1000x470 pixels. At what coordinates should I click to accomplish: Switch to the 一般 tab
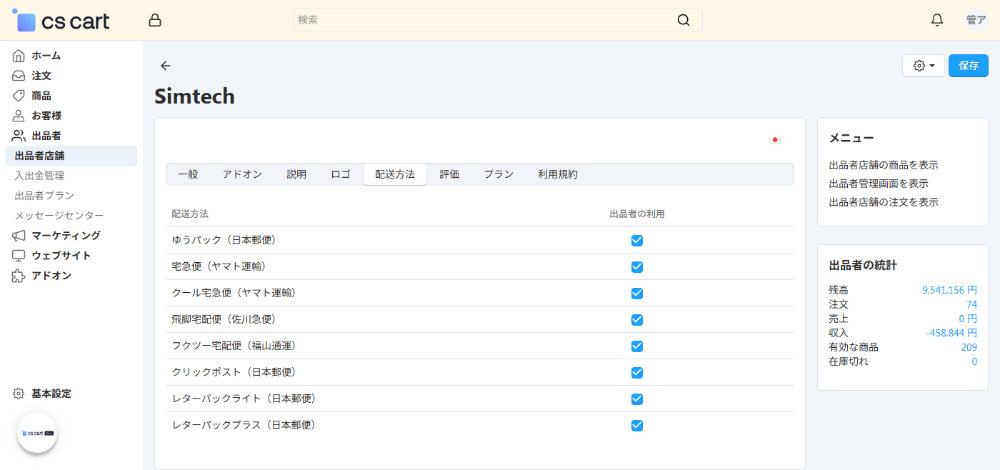tap(188, 174)
